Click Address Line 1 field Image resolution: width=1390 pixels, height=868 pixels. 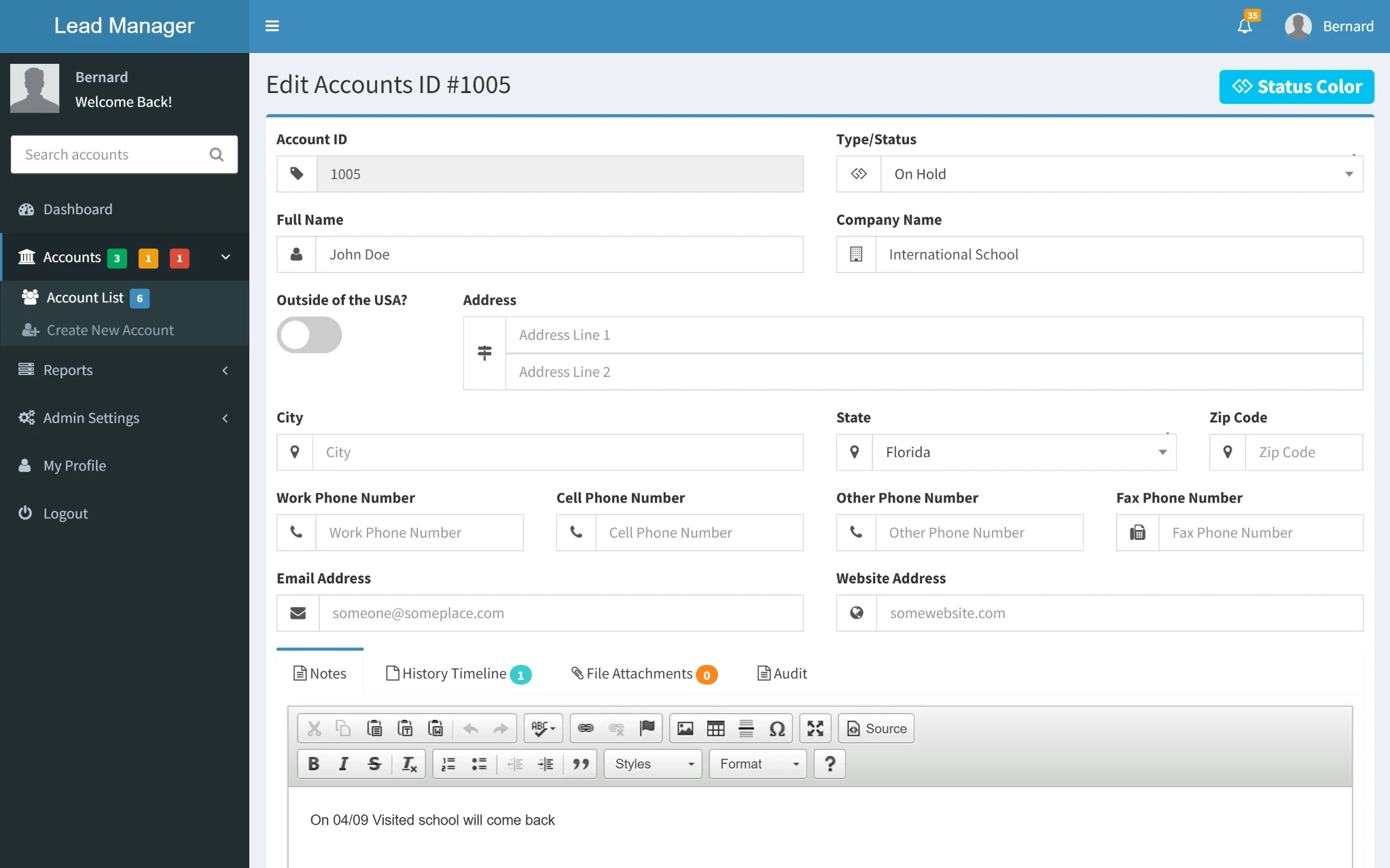pyautogui.click(x=934, y=335)
